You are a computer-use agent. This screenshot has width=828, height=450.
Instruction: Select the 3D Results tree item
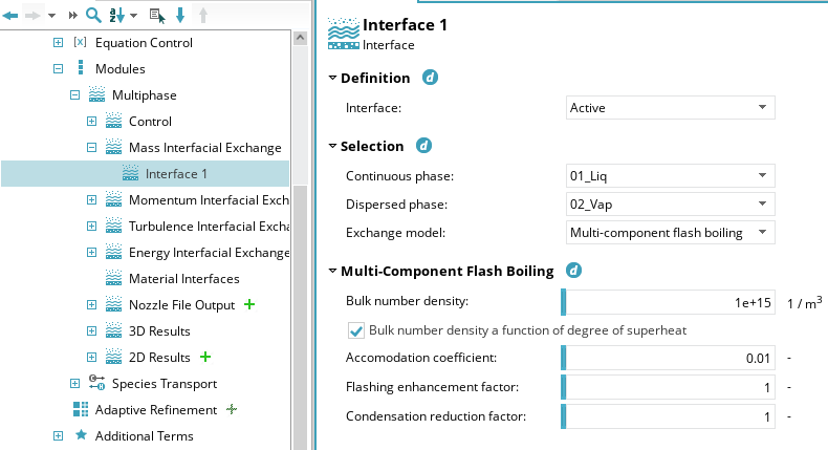pos(159,330)
